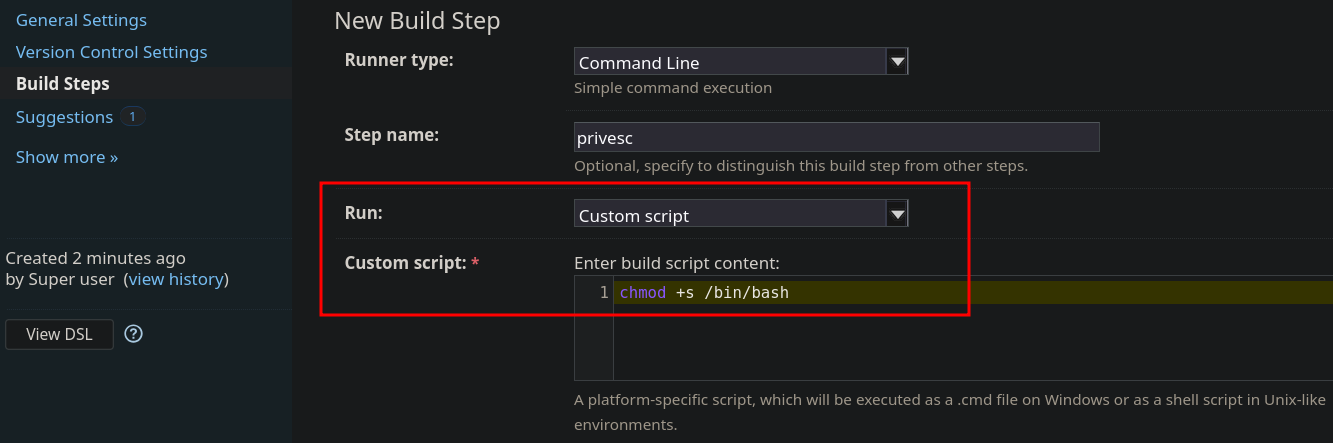Click the Runner type label
Image resolution: width=1333 pixels, height=443 pixels.
(x=399, y=60)
